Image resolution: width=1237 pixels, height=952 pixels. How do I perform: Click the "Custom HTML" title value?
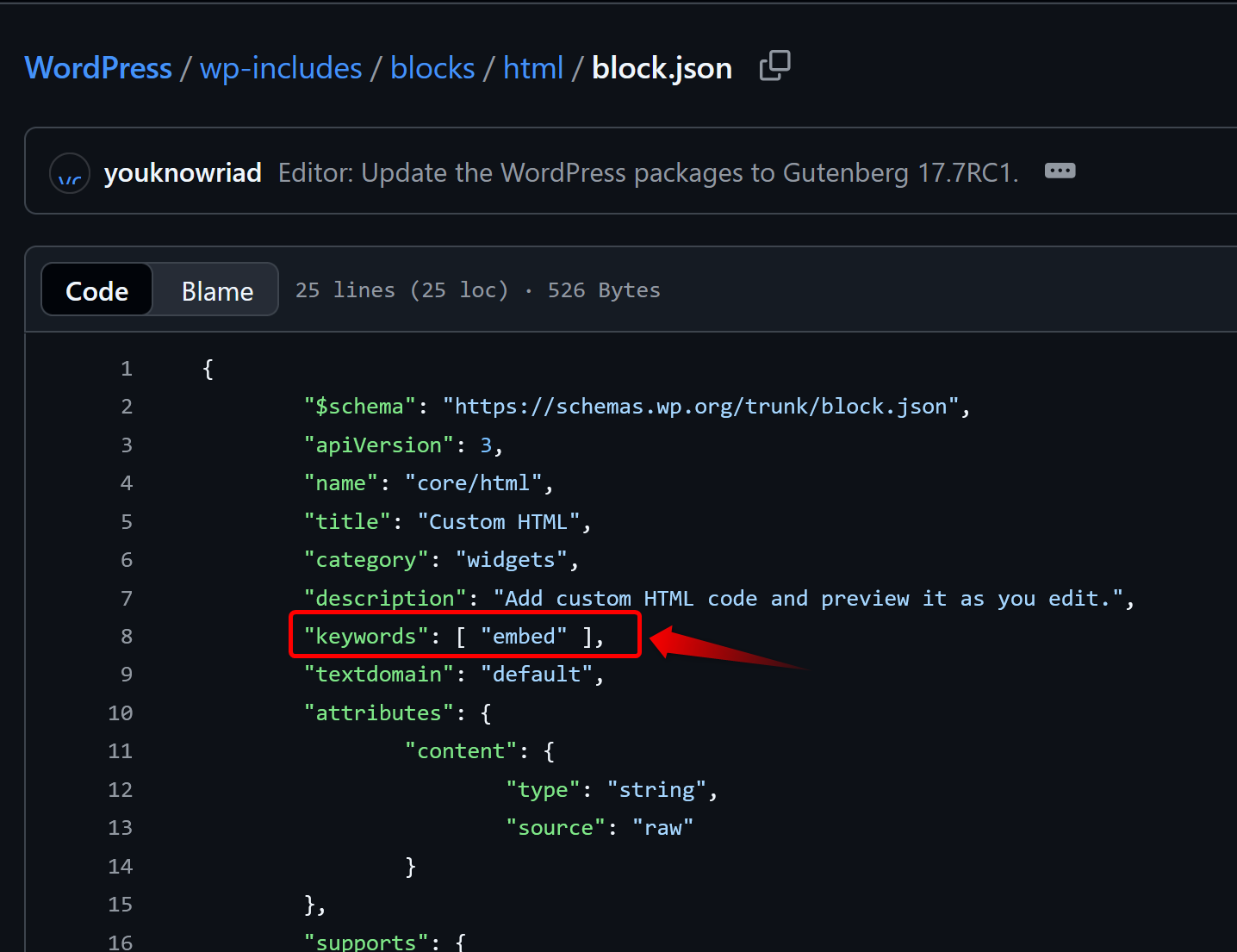[x=499, y=522]
